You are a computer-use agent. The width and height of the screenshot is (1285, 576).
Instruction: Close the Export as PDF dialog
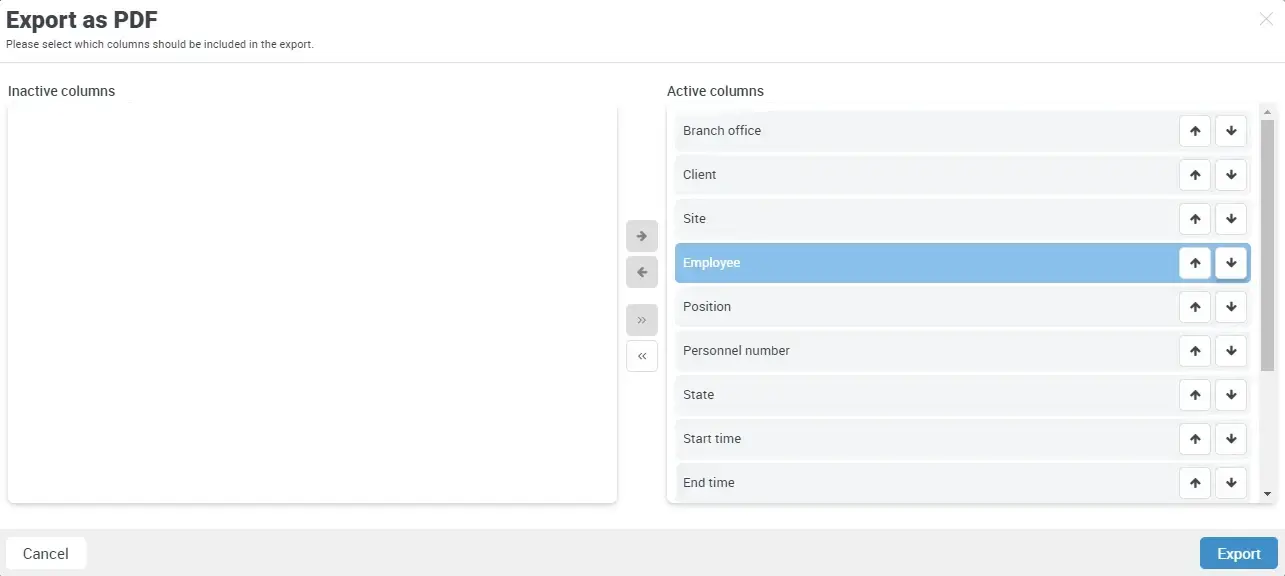coord(1264,19)
